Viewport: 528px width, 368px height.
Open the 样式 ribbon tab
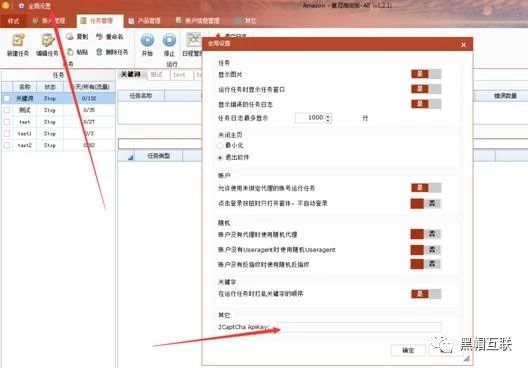click(x=13, y=21)
